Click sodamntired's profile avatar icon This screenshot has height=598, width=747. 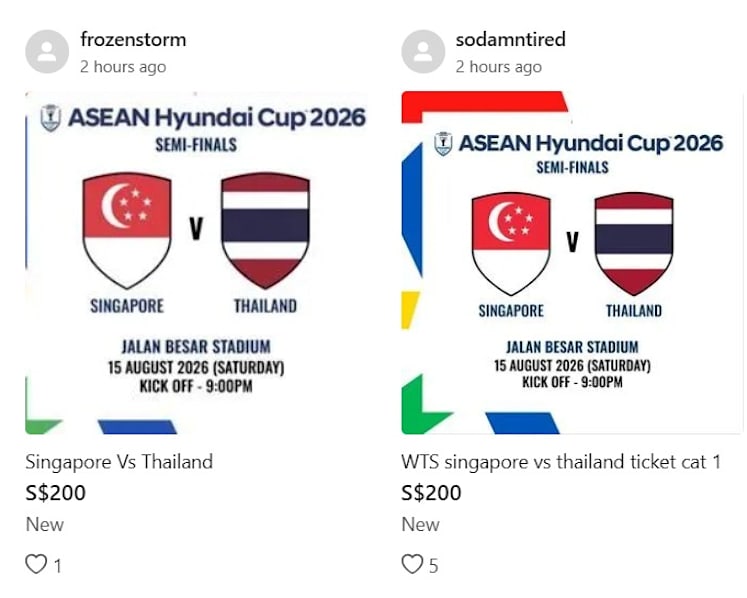pos(423,51)
